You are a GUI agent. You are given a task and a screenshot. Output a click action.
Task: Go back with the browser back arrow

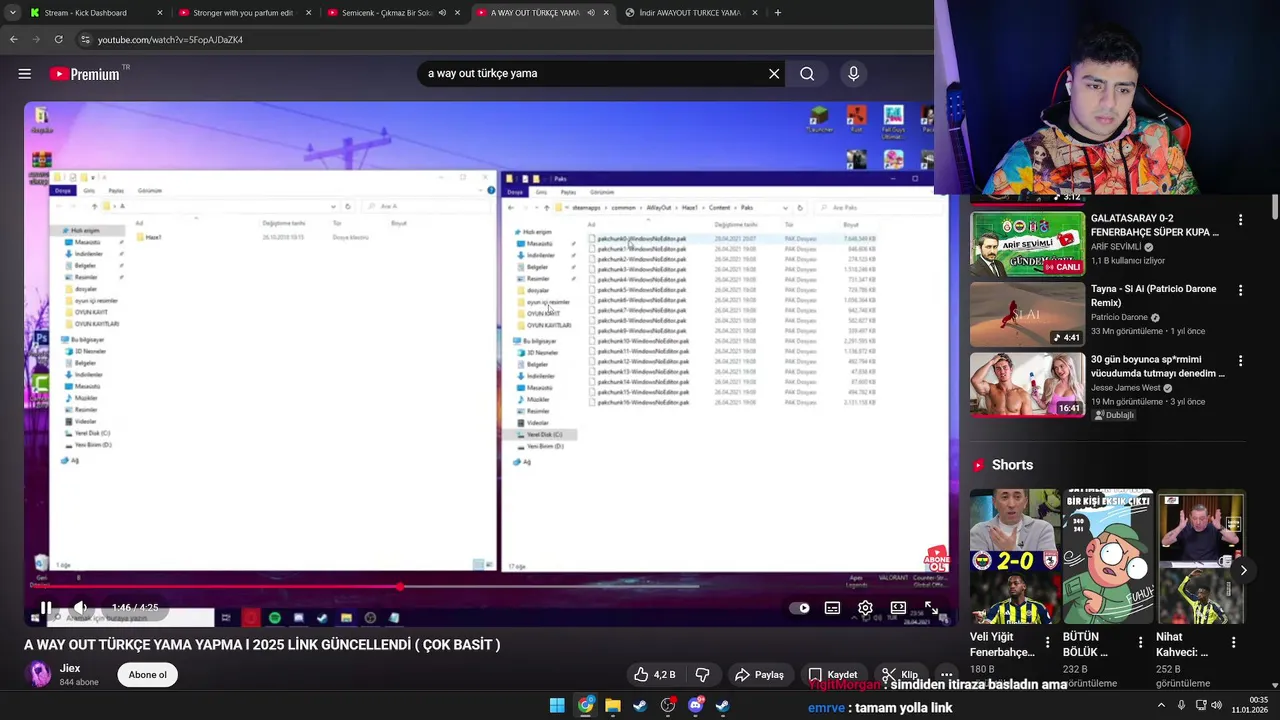(x=13, y=40)
